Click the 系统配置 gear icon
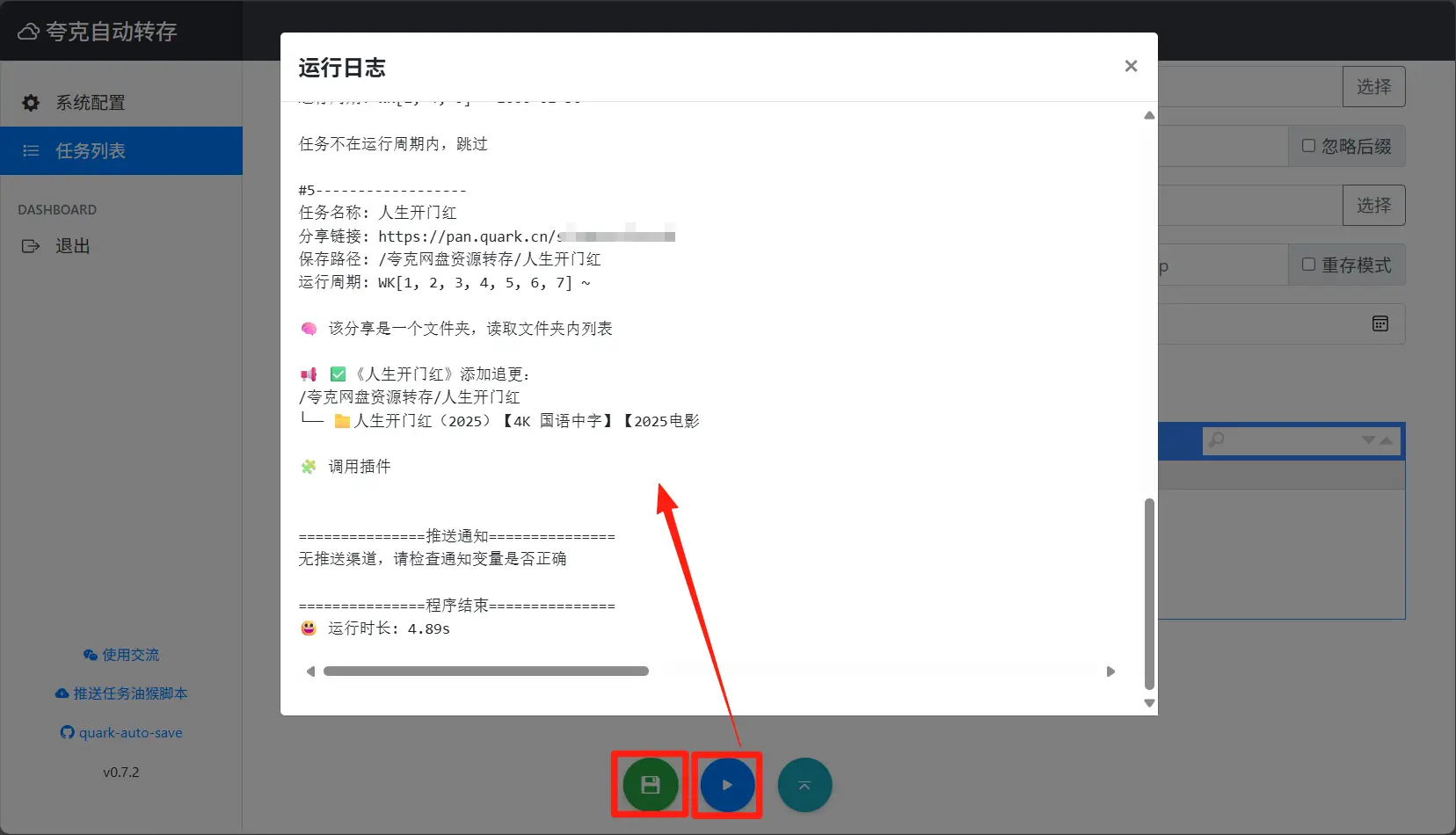This screenshot has height=835, width=1456. point(31,103)
